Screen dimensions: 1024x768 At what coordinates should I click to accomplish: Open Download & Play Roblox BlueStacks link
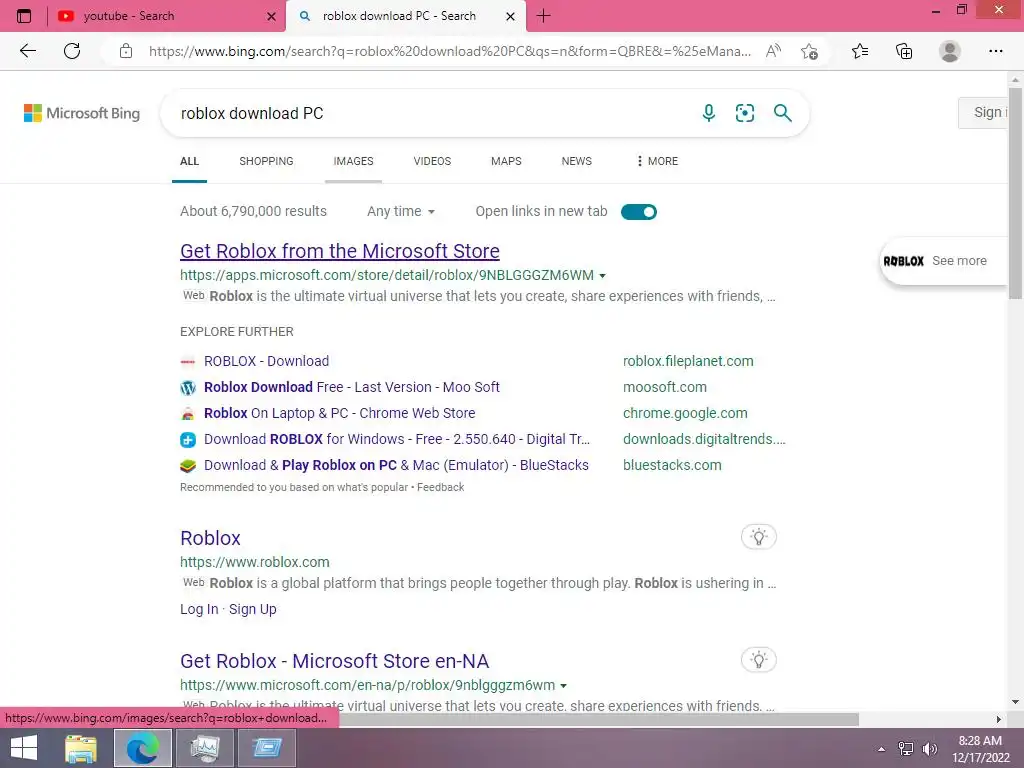point(396,465)
